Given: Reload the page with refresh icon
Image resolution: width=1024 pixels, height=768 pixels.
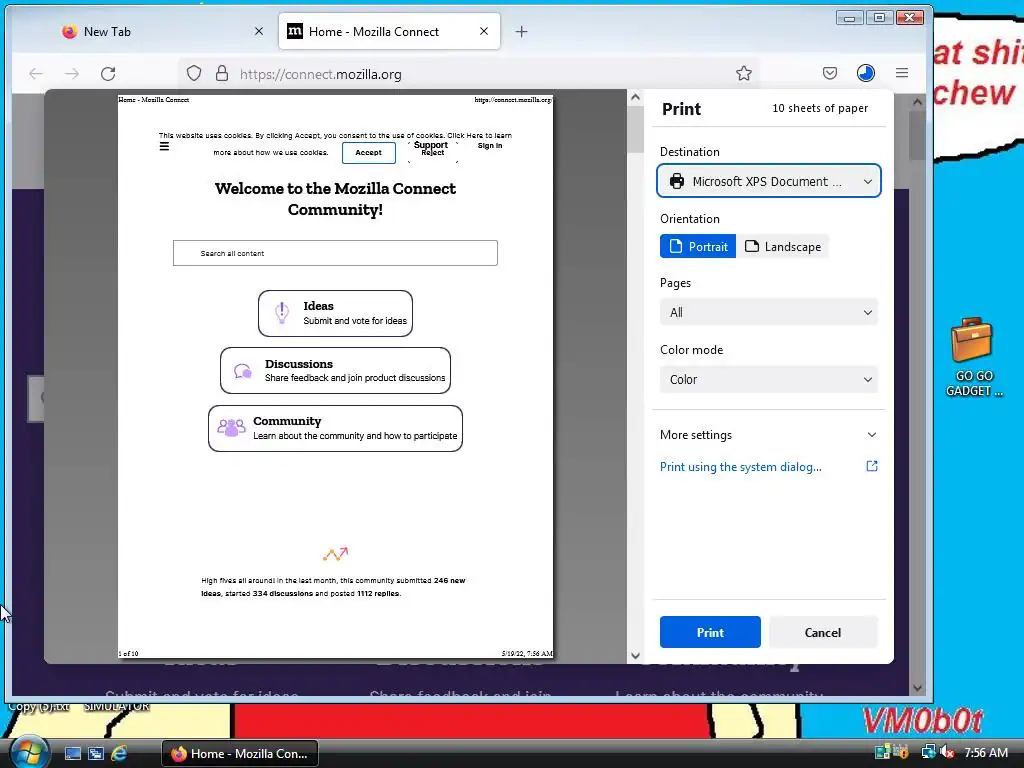Looking at the screenshot, I should 108,74.
